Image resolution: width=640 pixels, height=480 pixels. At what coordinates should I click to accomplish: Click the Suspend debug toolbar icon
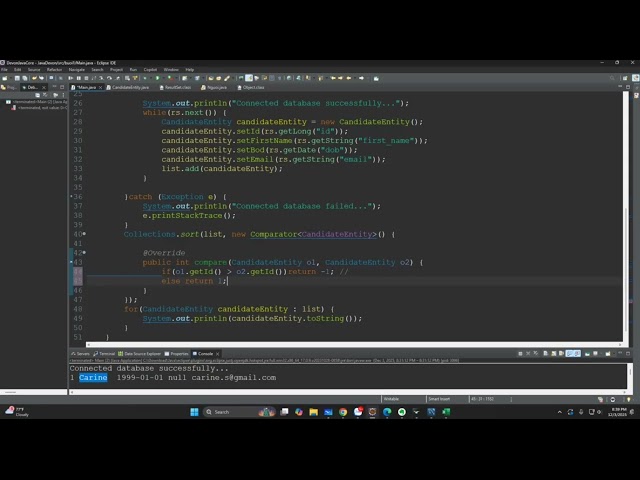[79, 78]
